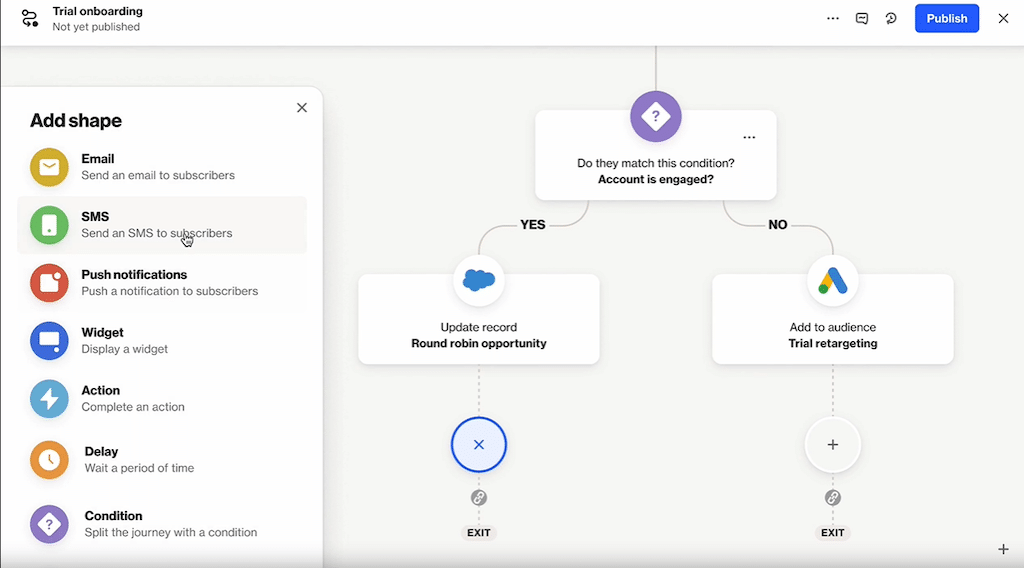The width and height of the screenshot is (1024, 568).
Task: Click the link icon above left EXIT
Action: click(479, 497)
